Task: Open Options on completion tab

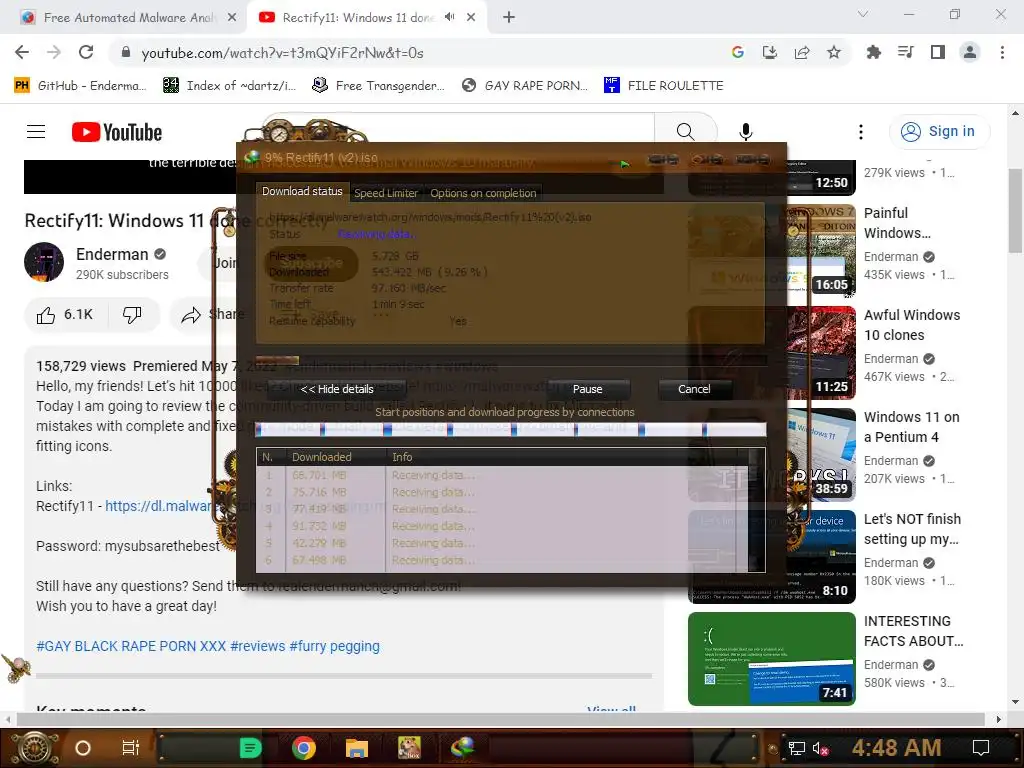Action: (x=483, y=193)
